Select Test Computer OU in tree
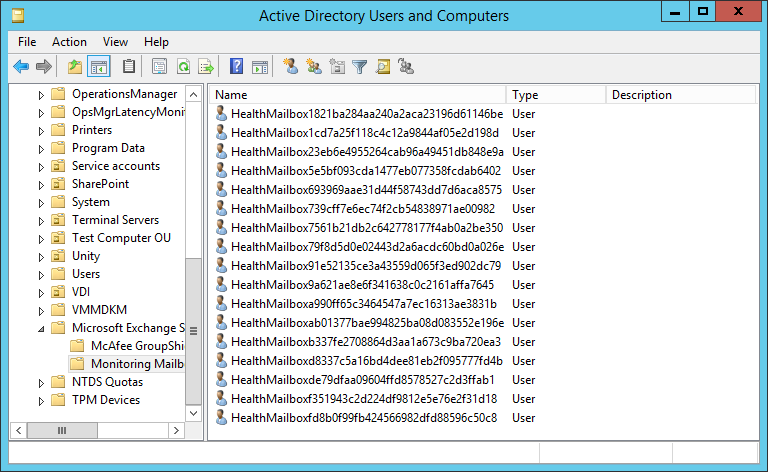 (121, 238)
